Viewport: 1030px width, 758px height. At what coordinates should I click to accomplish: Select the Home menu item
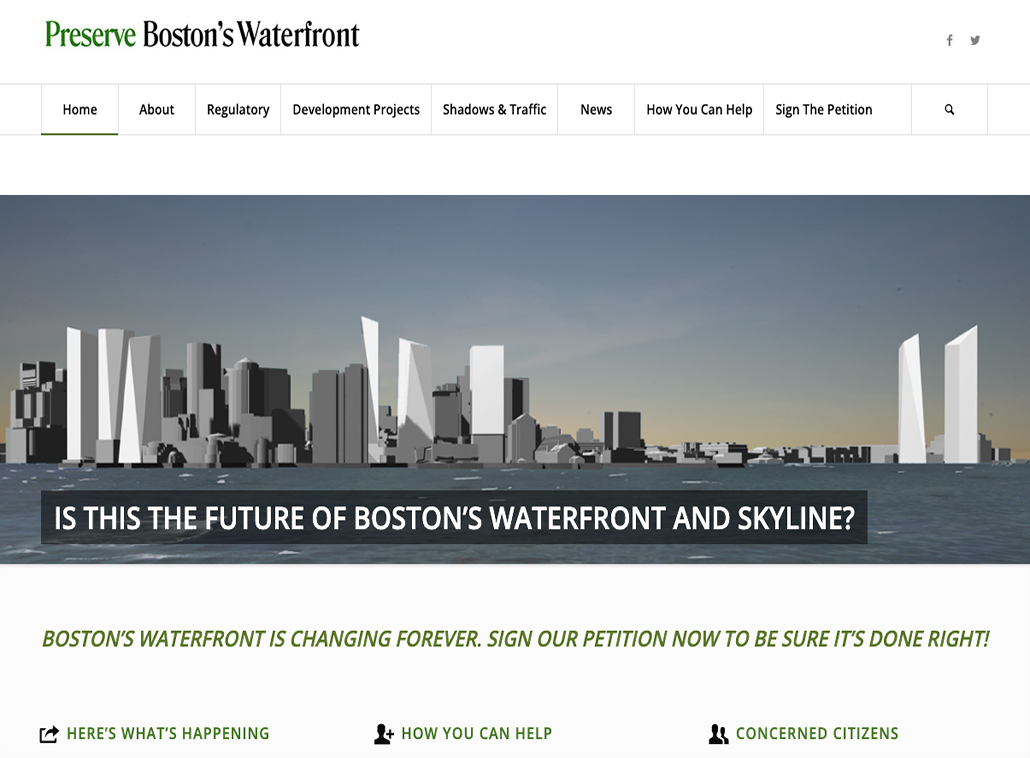[x=80, y=110]
